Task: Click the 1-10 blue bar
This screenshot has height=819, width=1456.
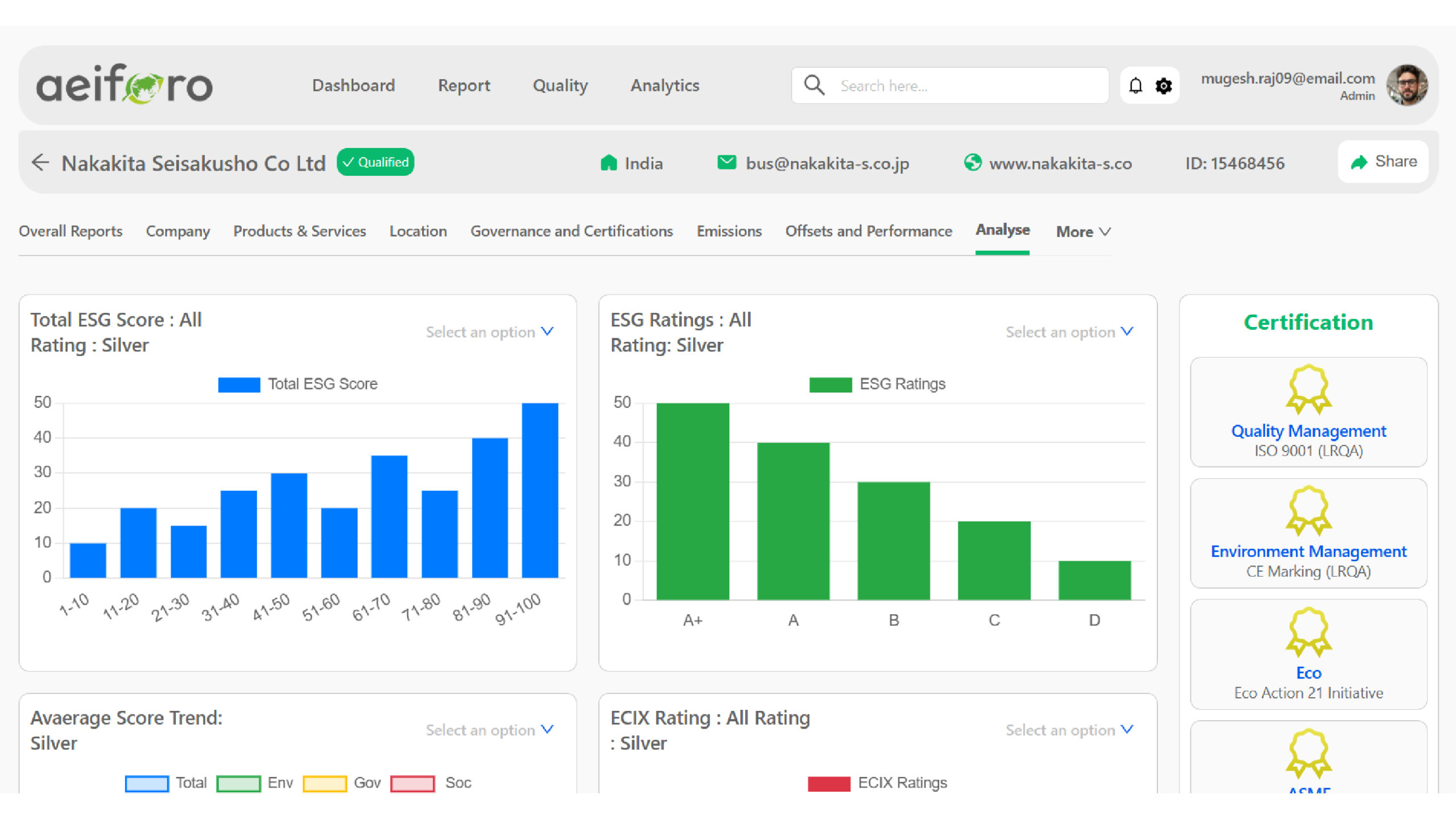Action: click(x=88, y=560)
